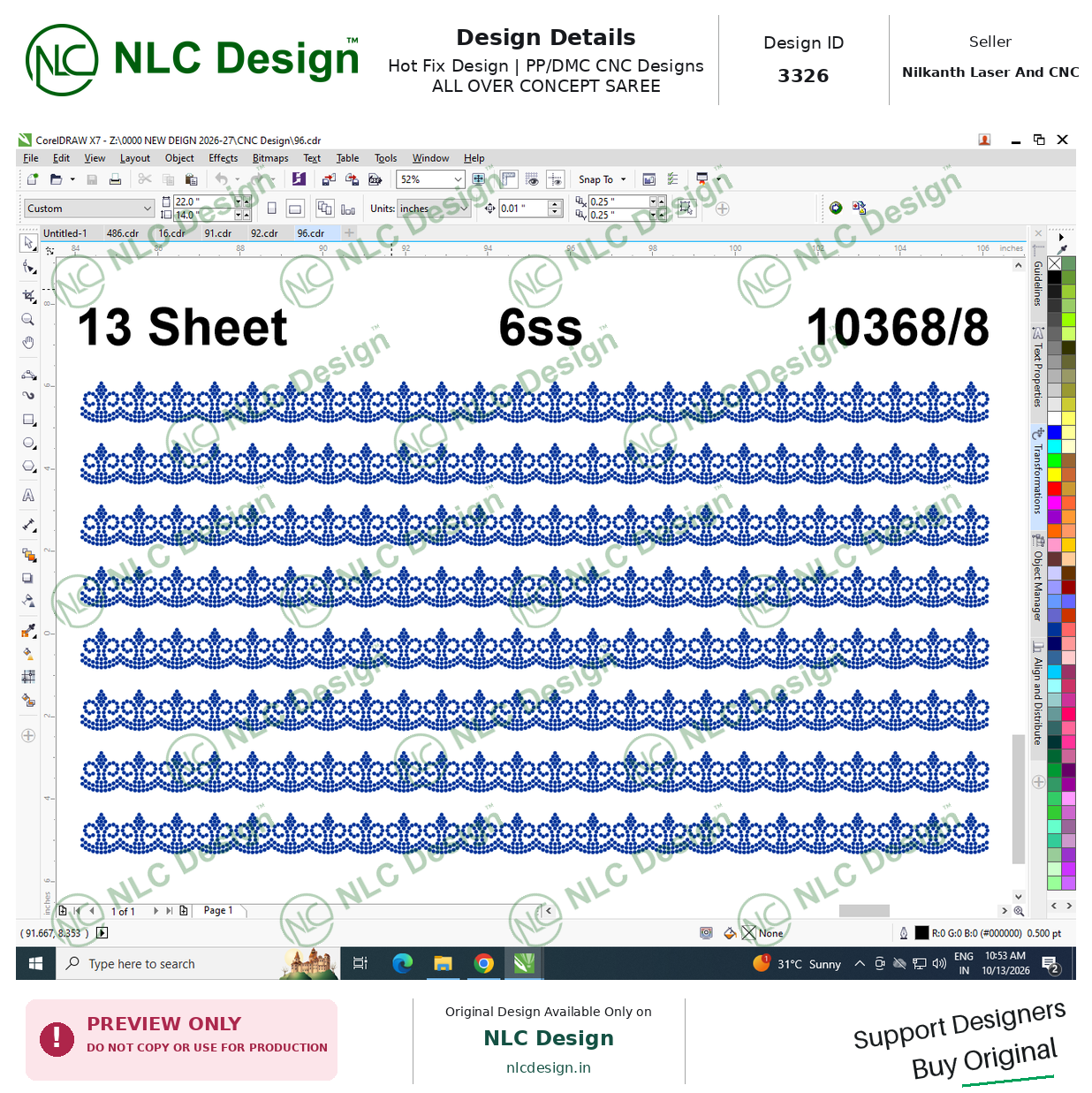The image size is (1092, 1093).
Task: Open the Effects menu
Action: pyautogui.click(x=224, y=158)
